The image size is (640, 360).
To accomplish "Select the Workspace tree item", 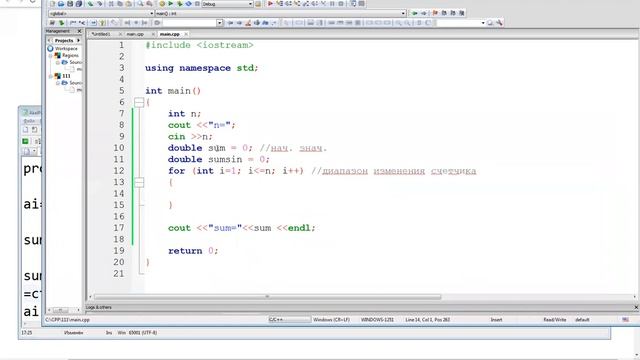I will [x=66, y=49].
